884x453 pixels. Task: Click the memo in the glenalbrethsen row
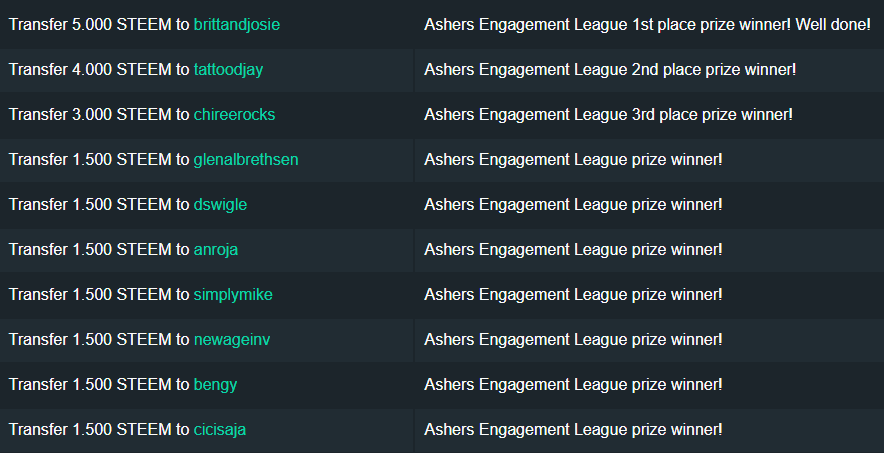point(573,159)
